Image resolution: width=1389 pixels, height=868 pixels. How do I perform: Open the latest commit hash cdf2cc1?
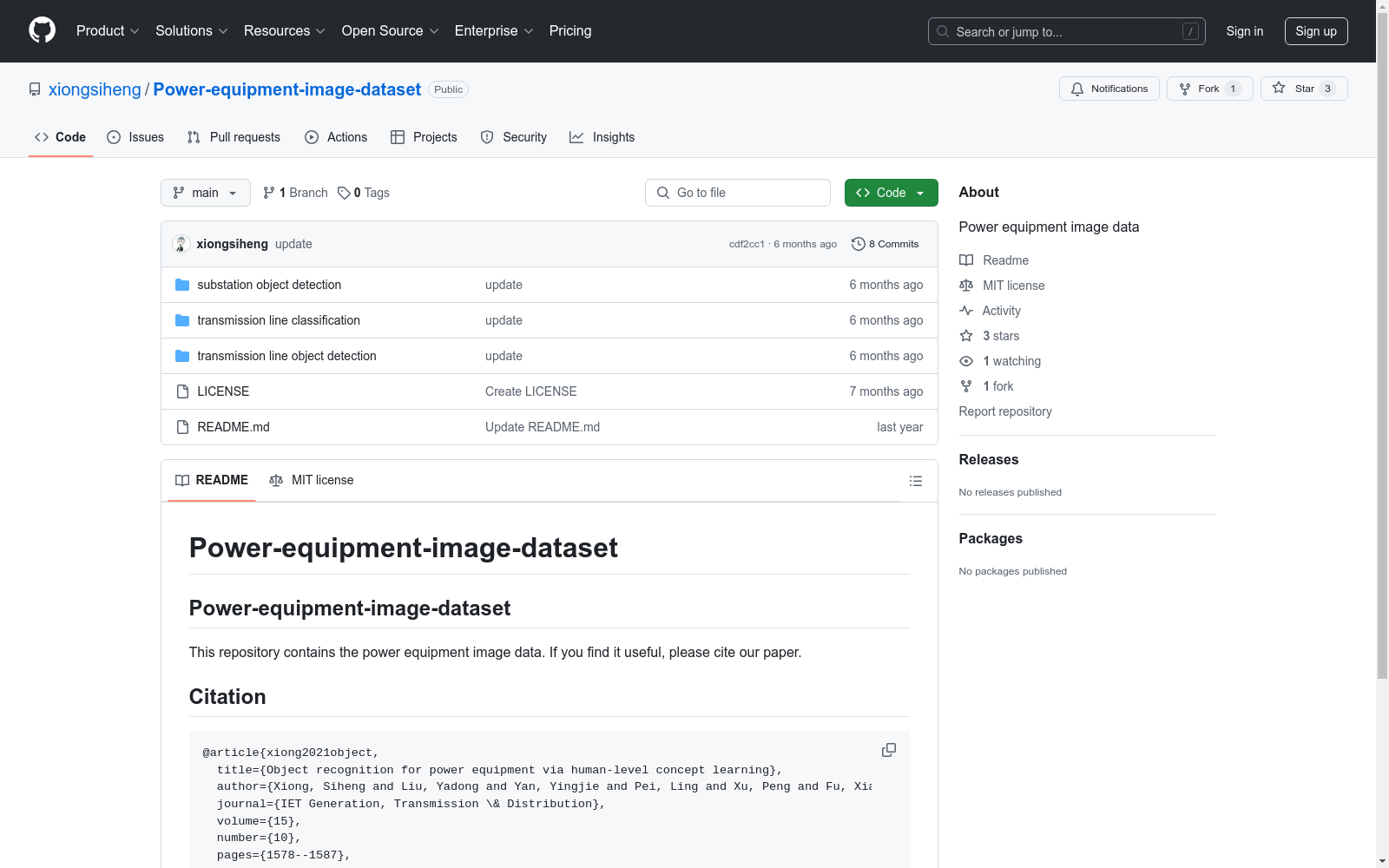(x=747, y=244)
